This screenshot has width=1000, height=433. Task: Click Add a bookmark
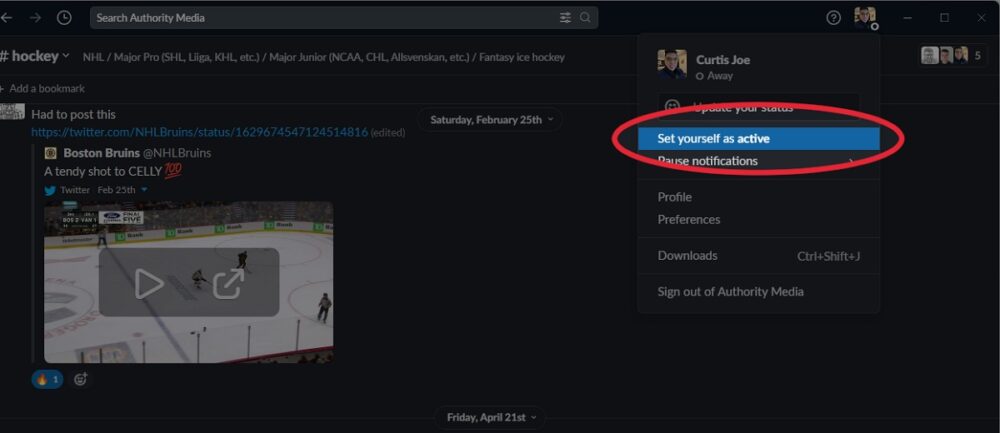click(x=45, y=89)
